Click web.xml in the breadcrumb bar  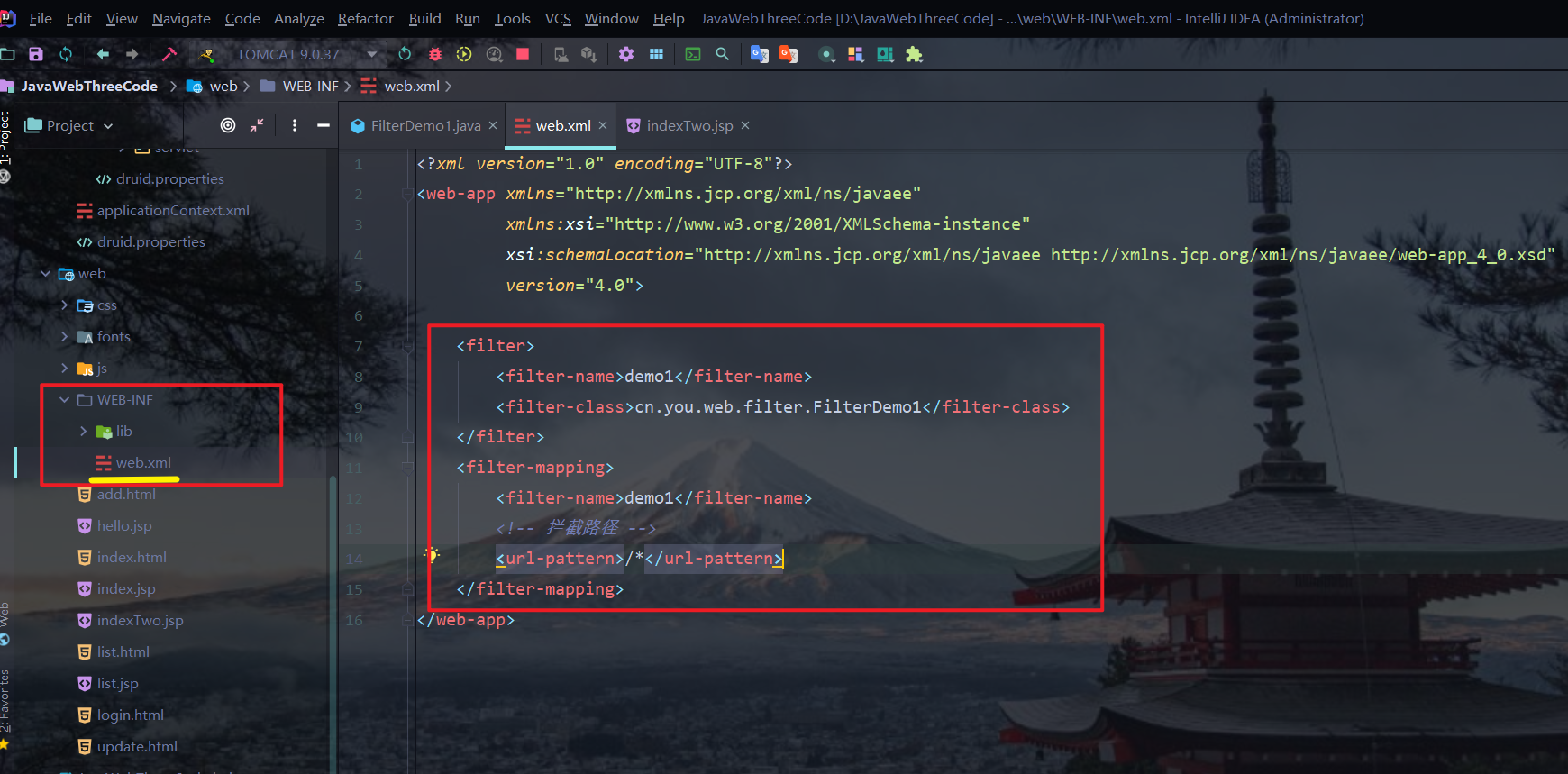pyautogui.click(x=412, y=87)
